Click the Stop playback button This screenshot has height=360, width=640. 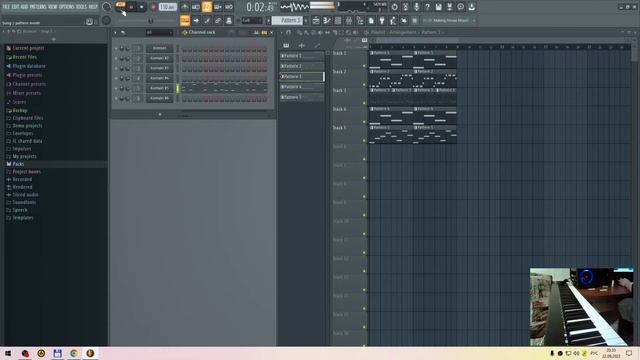tap(142, 7)
